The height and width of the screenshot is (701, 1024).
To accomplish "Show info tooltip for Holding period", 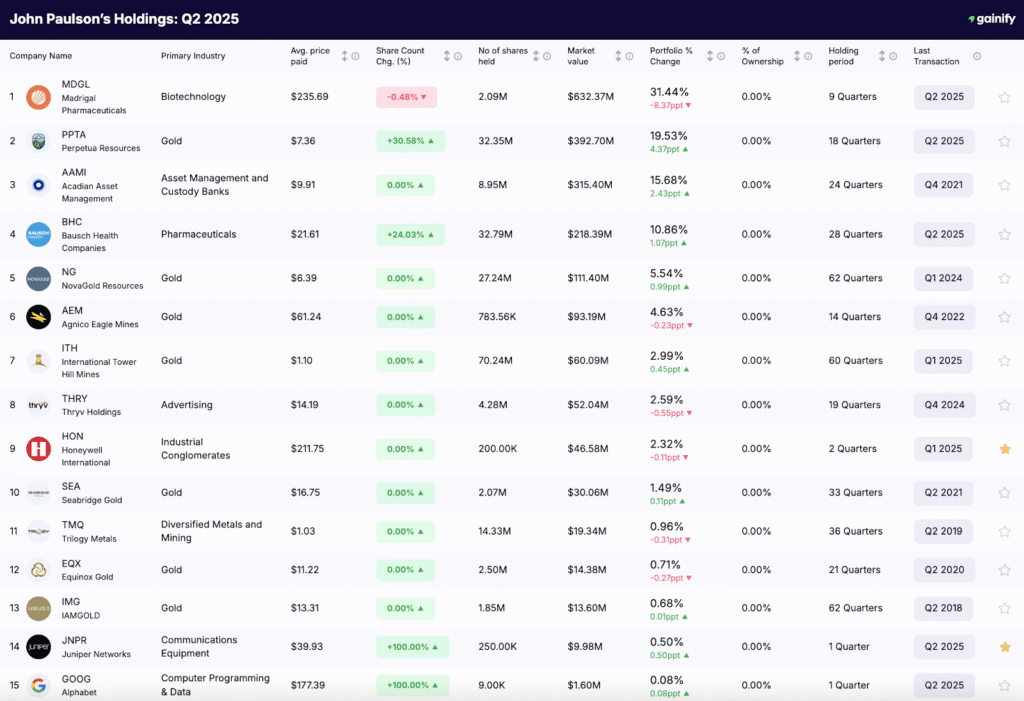I will tap(893, 56).
